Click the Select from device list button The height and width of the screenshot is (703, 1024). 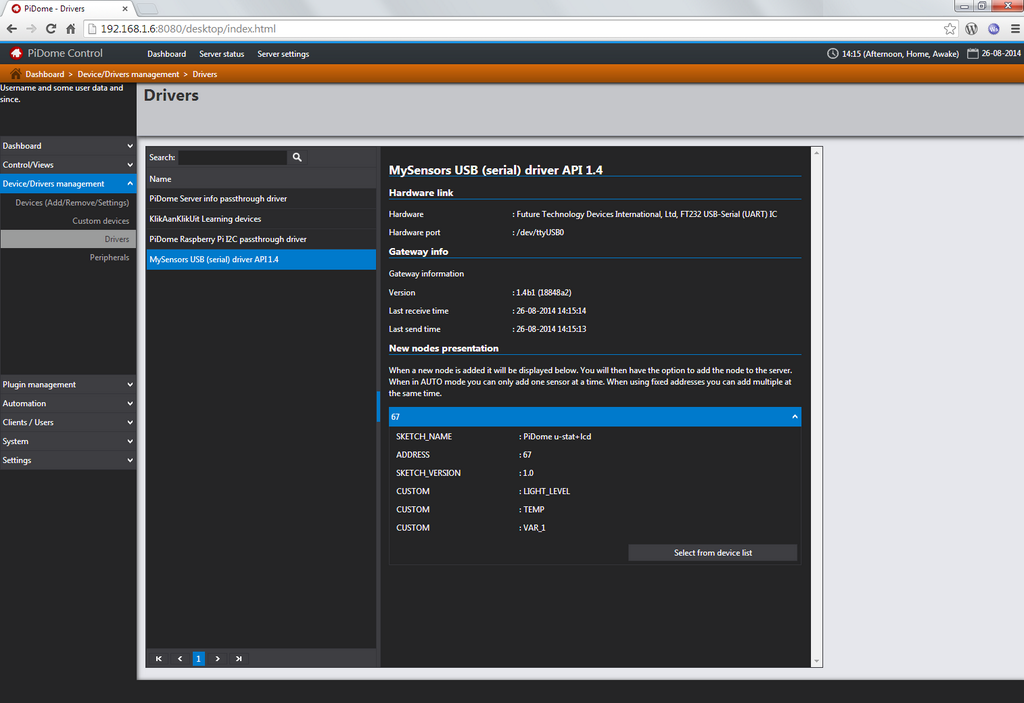[712, 553]
